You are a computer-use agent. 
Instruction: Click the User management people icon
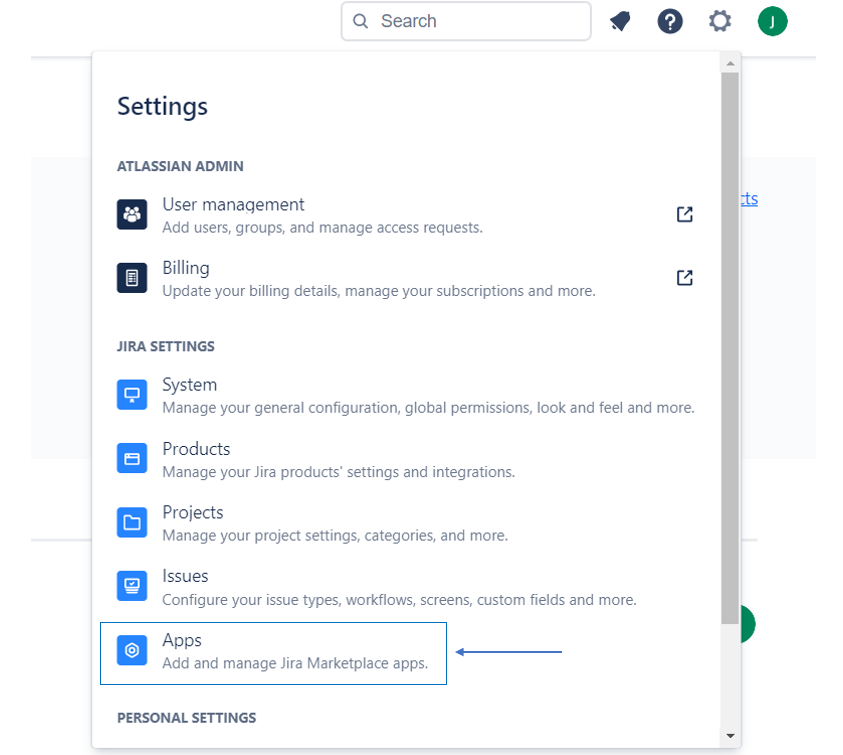tap(132, 214)
